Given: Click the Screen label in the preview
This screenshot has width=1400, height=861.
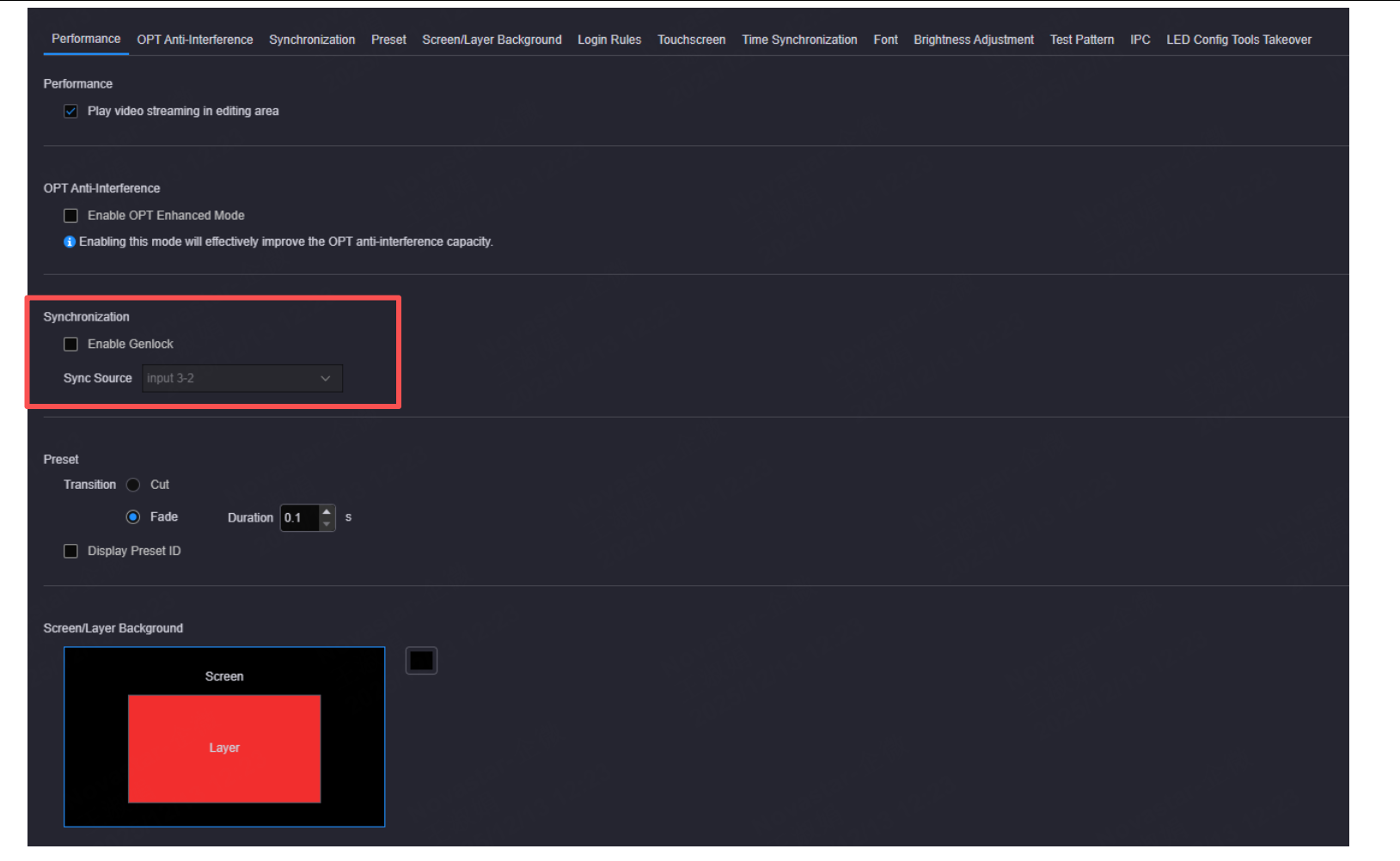Looking at the screenshot, I should (x=224, y=676).
